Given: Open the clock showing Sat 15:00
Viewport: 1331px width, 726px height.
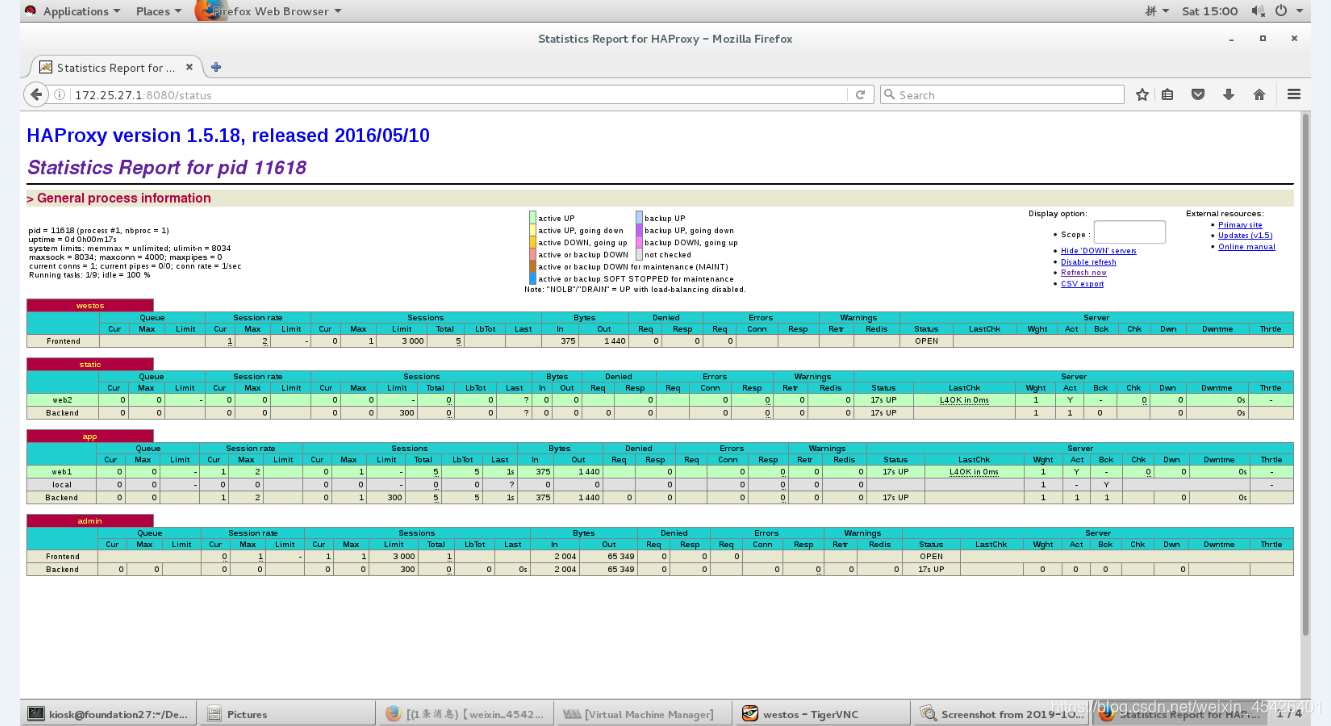Looking at the screenshot, I should tap(1209, 11).
